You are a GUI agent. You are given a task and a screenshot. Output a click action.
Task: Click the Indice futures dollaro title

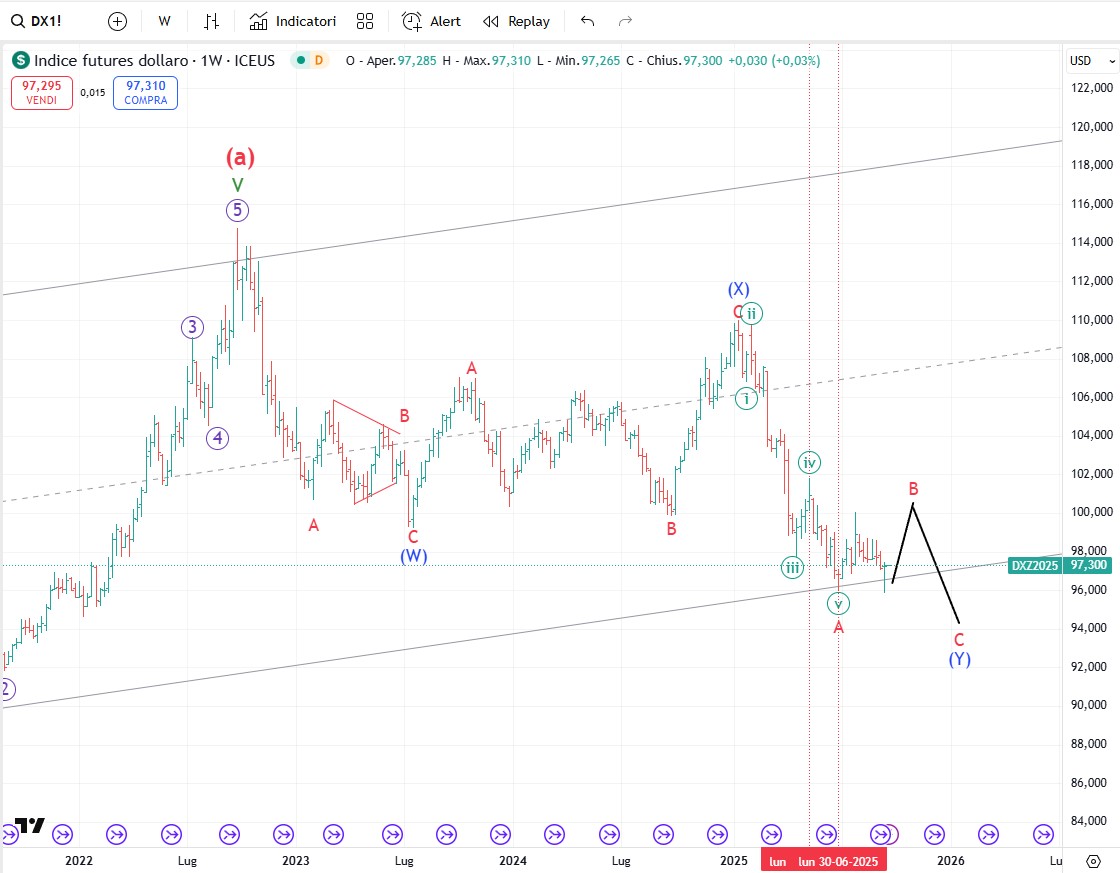click(x=111, y=61)
